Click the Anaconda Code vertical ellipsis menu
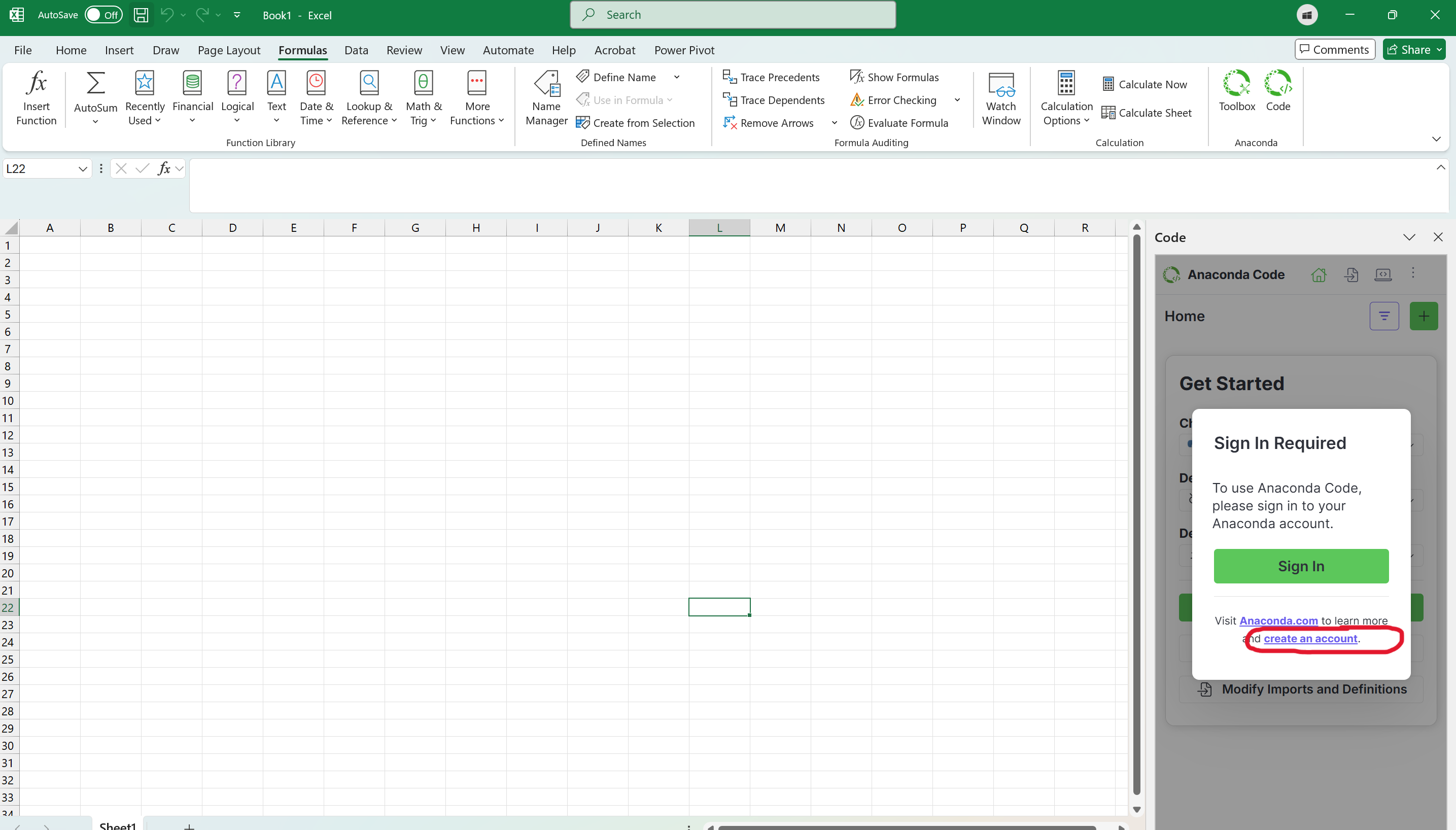 (x=1413, y=273)
